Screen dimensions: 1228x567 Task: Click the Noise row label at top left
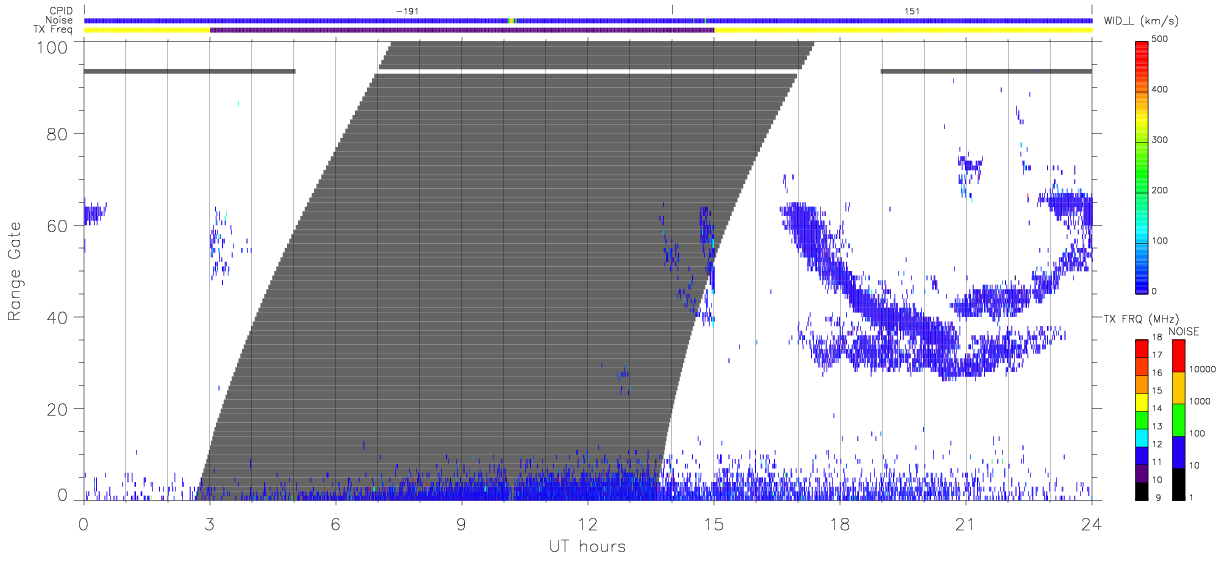click(x=58, y=20)
